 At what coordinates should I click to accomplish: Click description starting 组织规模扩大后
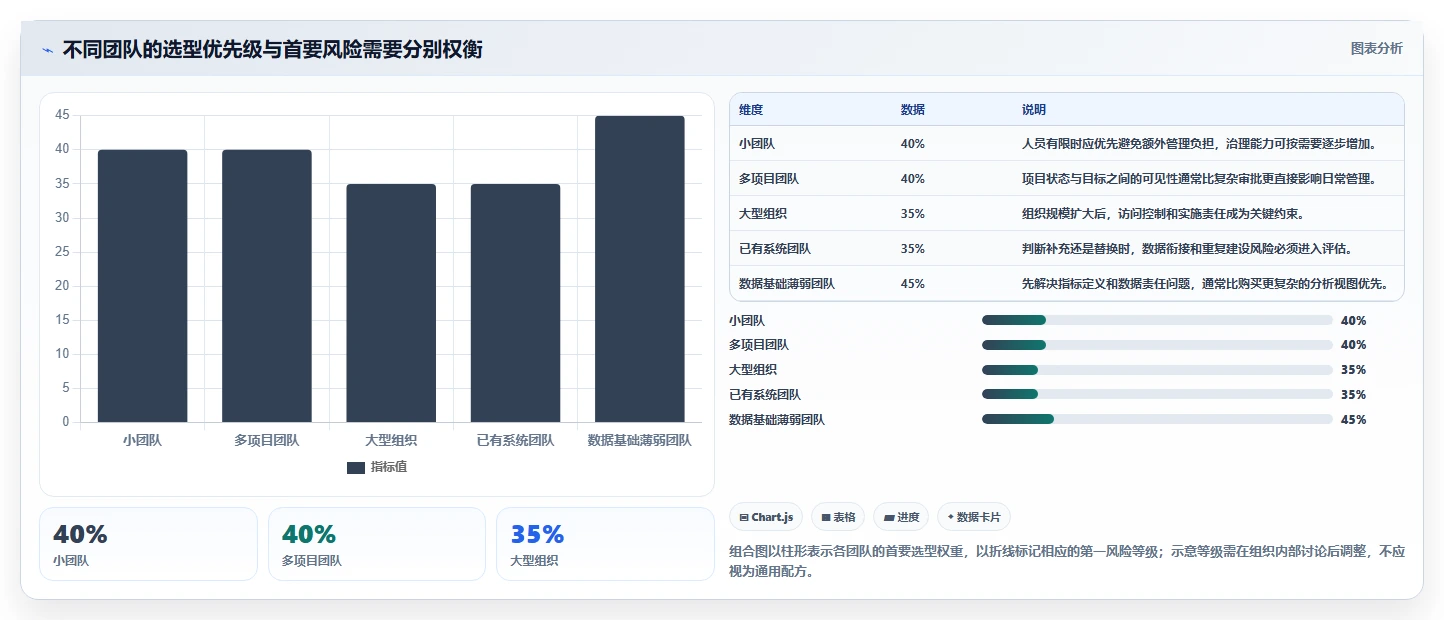[x=1162, y=214]
